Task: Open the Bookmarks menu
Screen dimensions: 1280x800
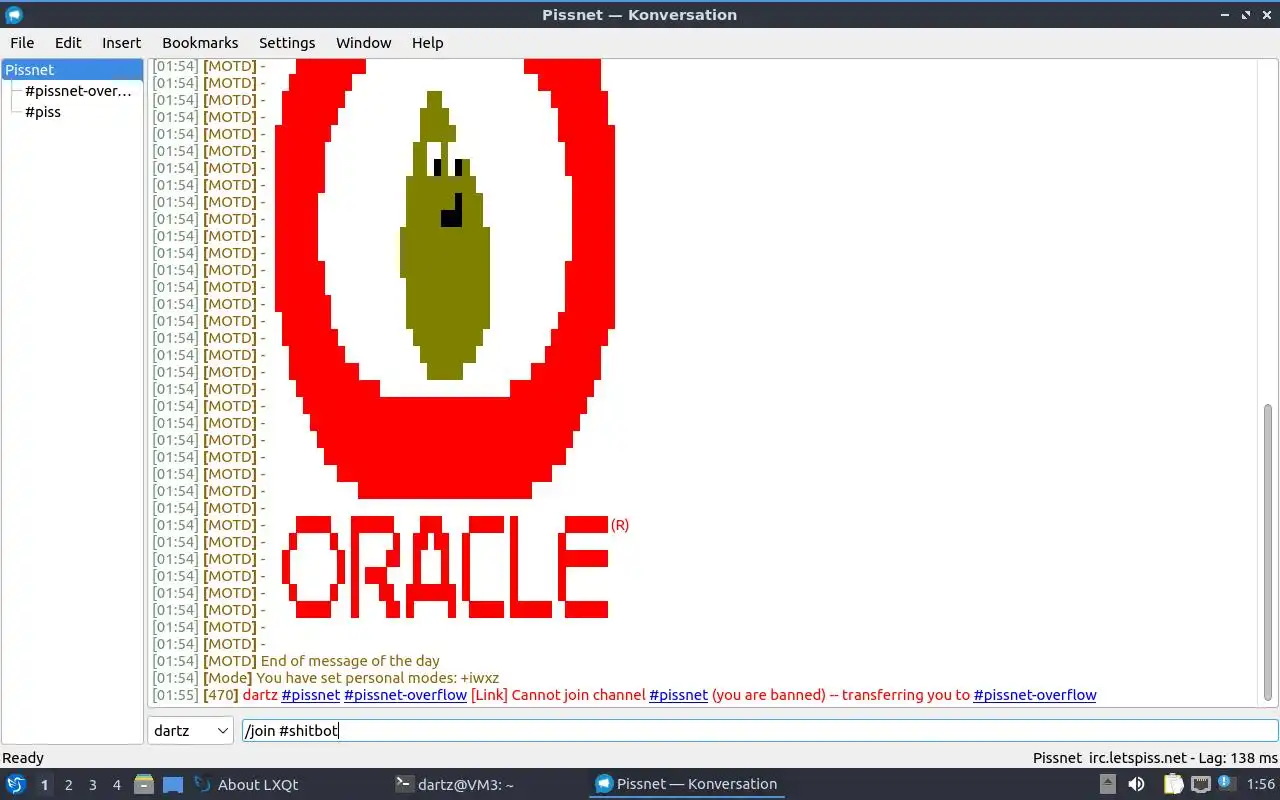Action: coord(200,43)
